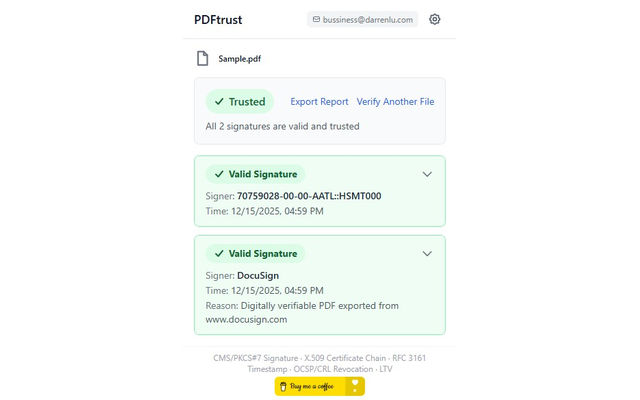Click the PDFtrust logo title
Screen dimensions: 640x400
click(218, 19)
